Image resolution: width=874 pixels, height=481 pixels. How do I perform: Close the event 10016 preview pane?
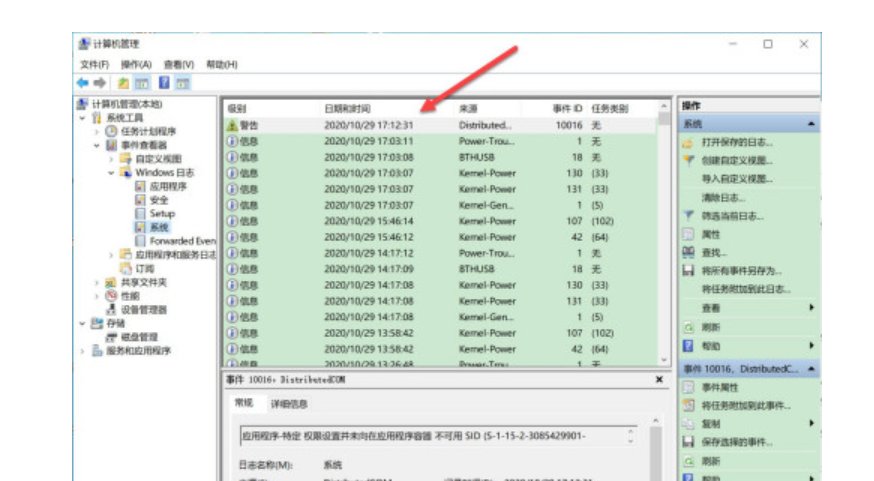pos(659,380)
